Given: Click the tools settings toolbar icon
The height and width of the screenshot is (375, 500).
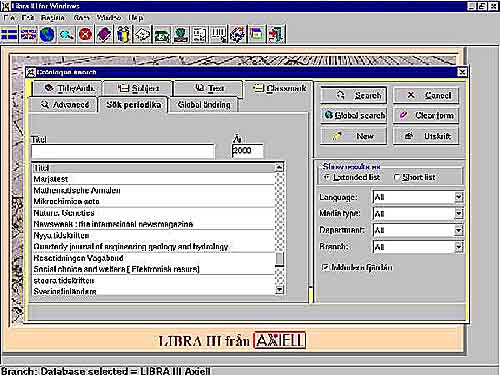Looking at the screenshot, I should point(238,34).
